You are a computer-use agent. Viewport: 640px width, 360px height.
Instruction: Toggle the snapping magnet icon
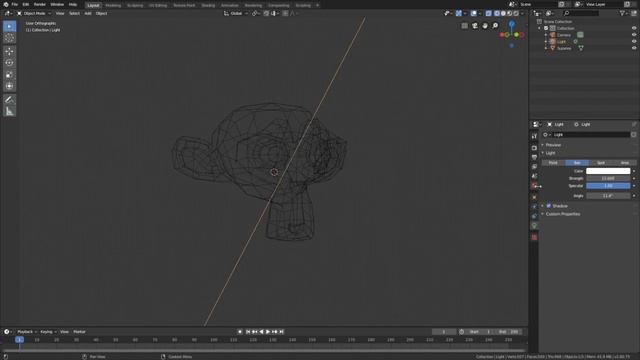266,13
